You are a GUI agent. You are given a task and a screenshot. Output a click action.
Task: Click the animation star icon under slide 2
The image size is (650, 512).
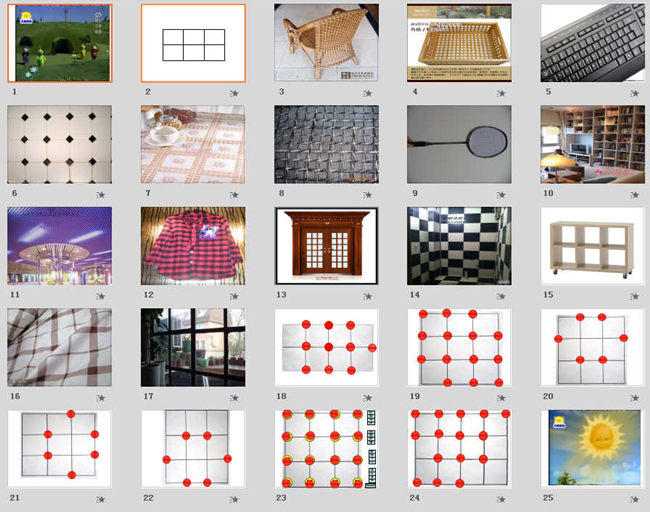[234, 93]
